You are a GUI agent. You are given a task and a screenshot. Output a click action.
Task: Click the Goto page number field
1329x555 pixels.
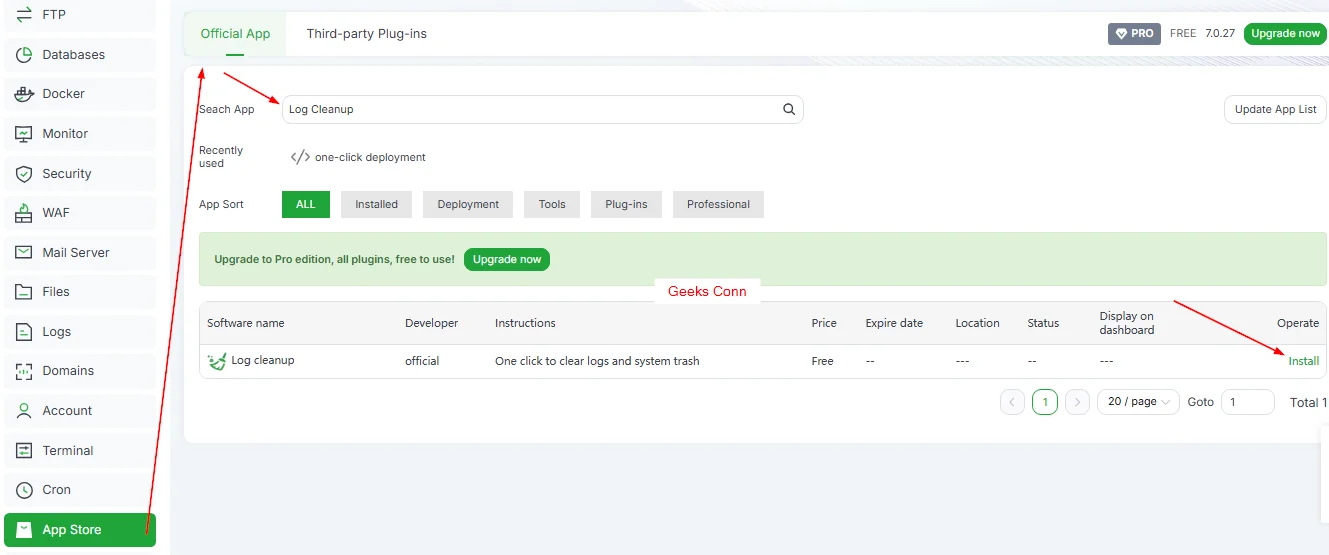click(x=1247, y=402)
